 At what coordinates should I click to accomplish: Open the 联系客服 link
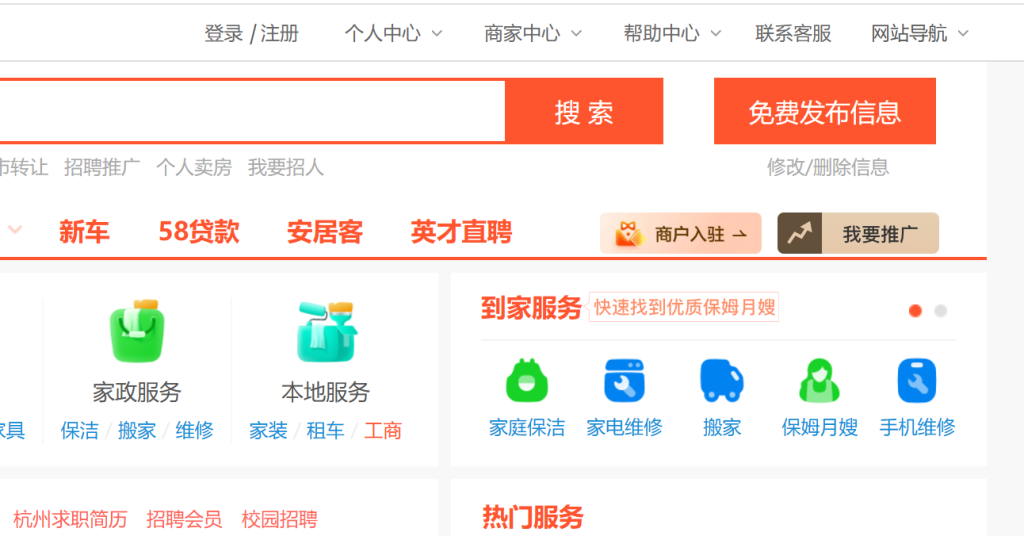(793, 33)
